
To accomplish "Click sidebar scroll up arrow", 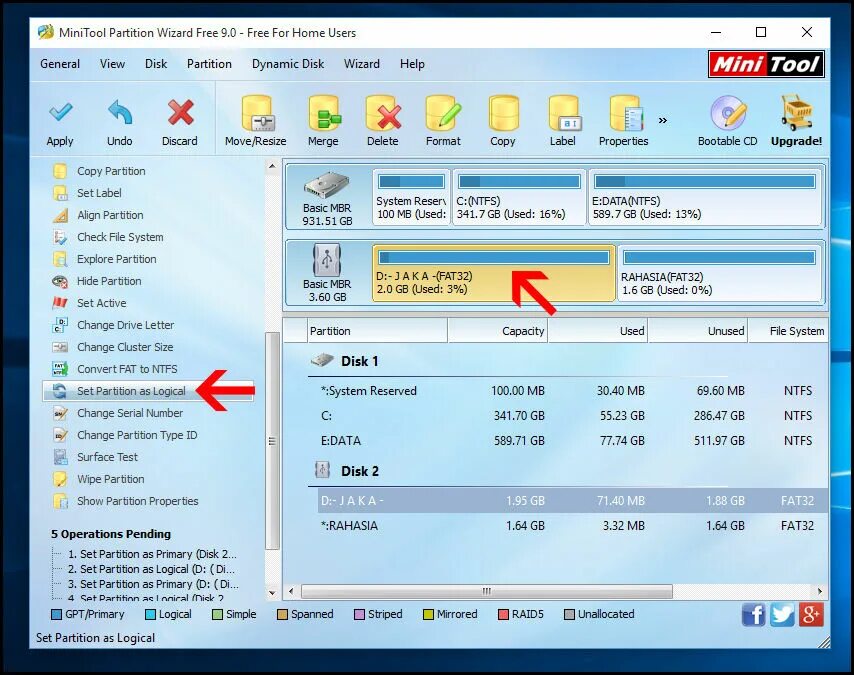I will 273,166.
